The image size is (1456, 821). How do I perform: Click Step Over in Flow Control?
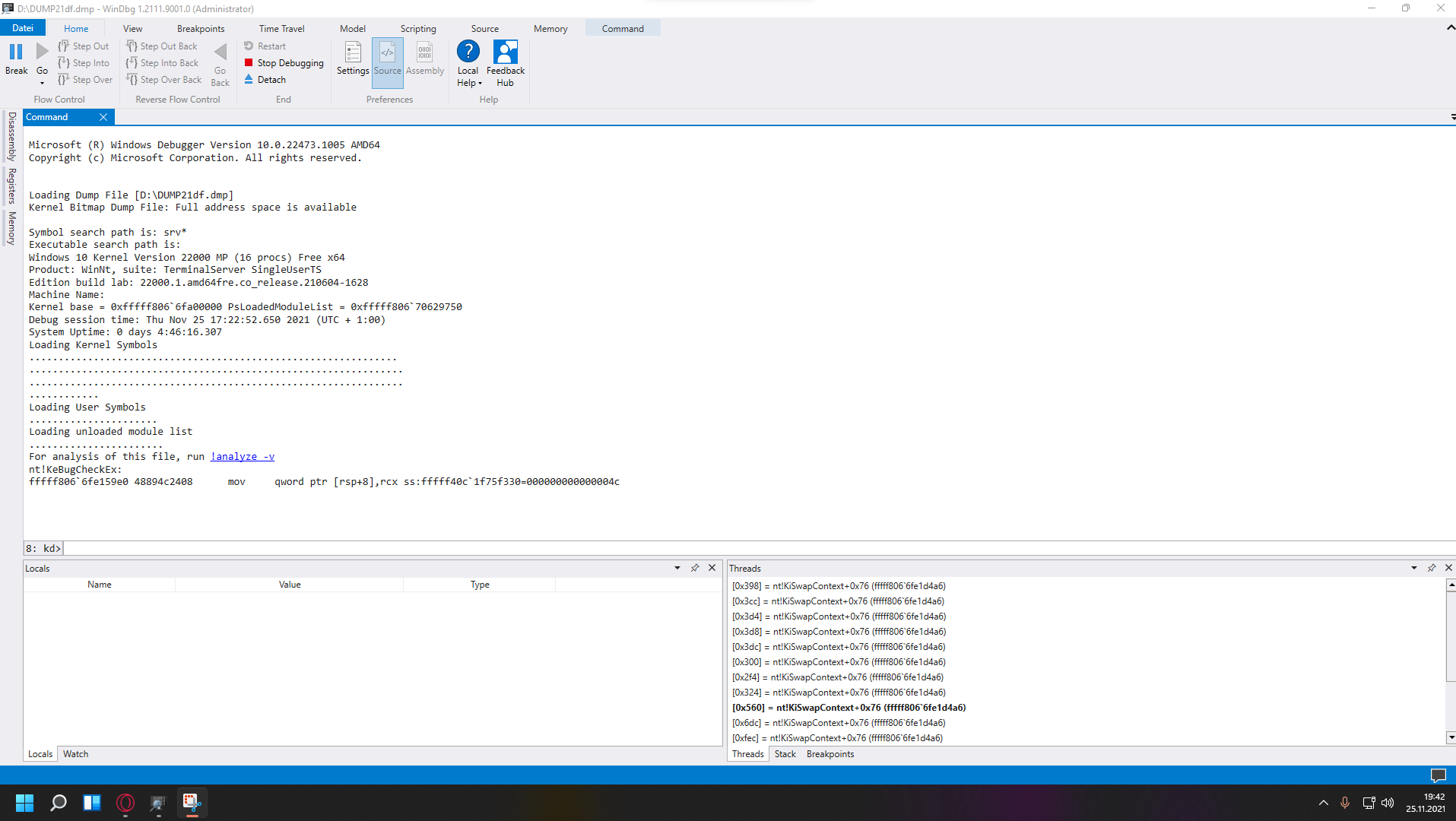click(x=85, y=80)
